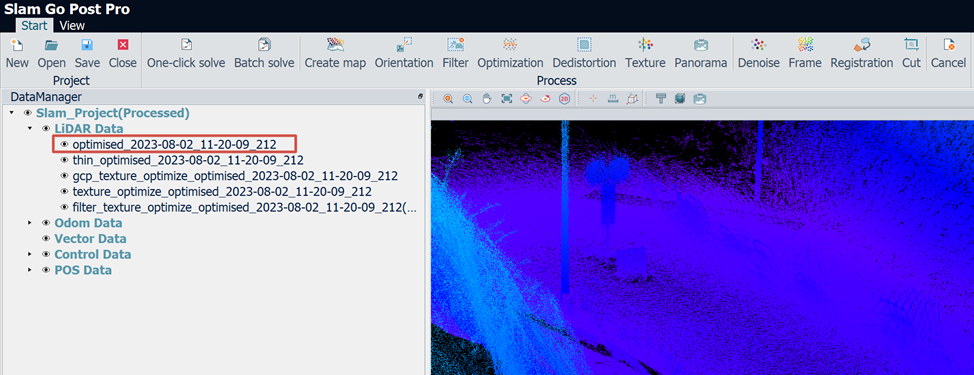Click the globe sphere view icon
This screenshot has width=974, height=375.
pyautogui.click(x=680, y=99)
